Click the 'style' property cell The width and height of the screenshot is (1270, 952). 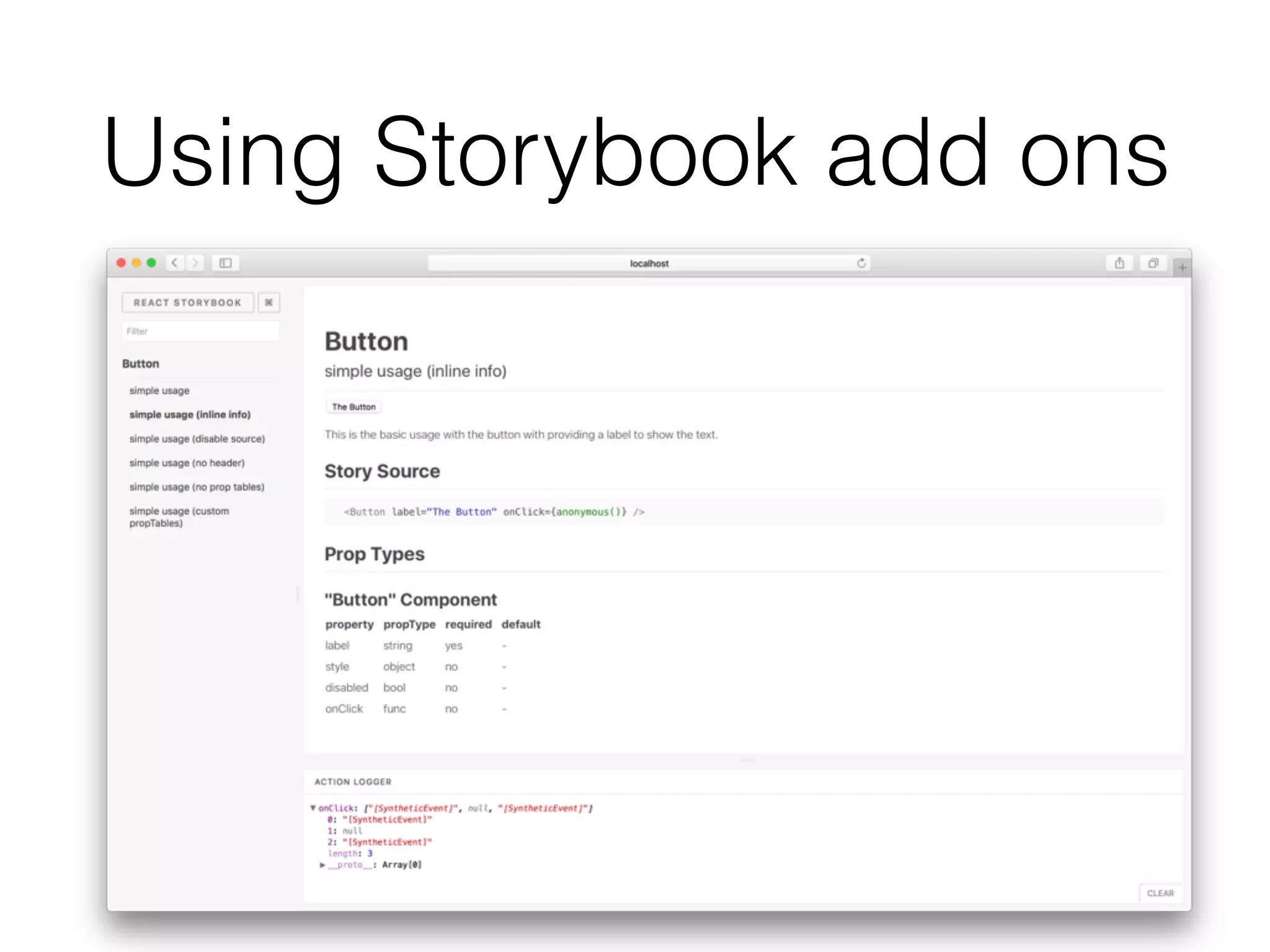click(337, 667)
